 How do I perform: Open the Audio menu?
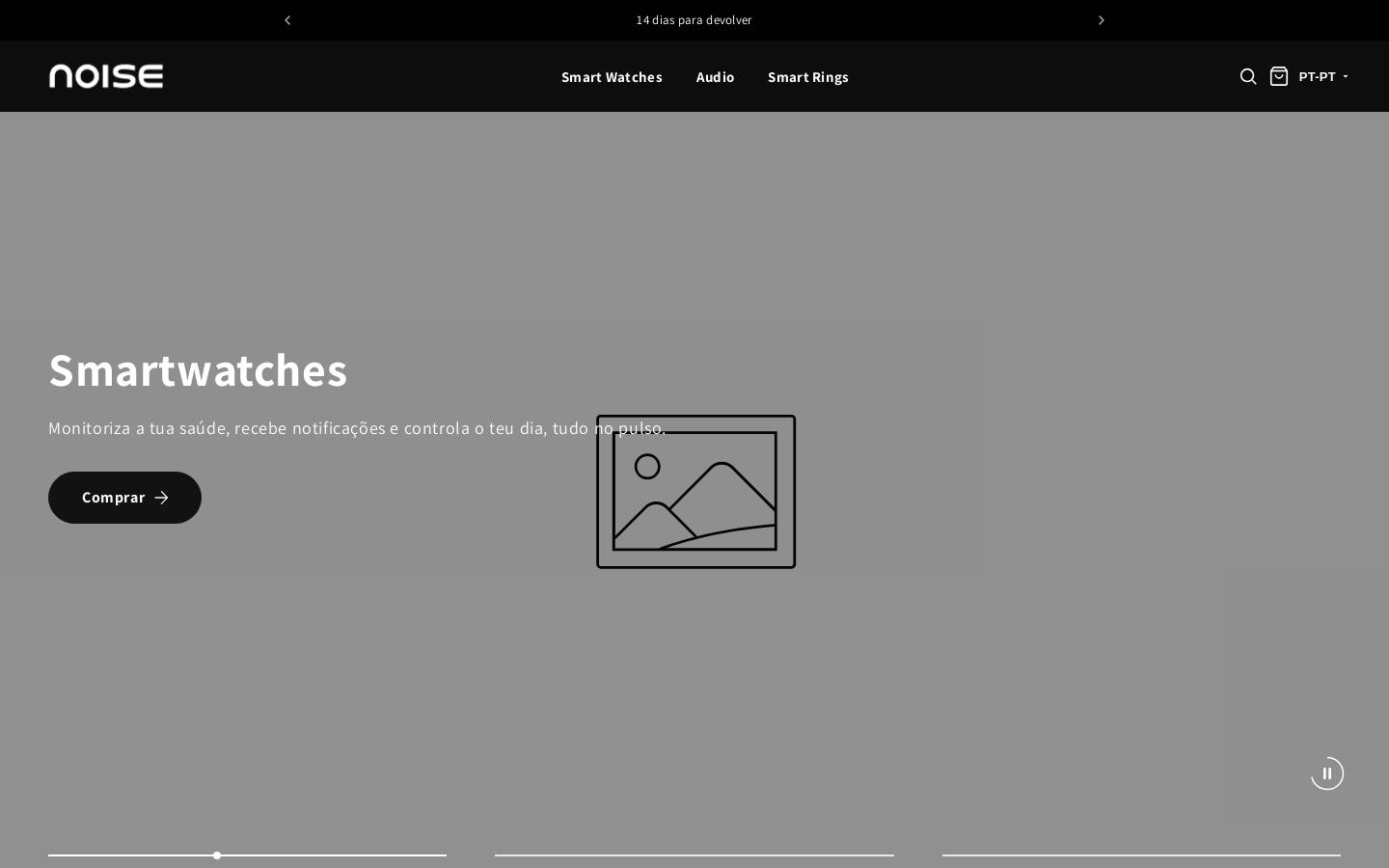pos(715,76)
